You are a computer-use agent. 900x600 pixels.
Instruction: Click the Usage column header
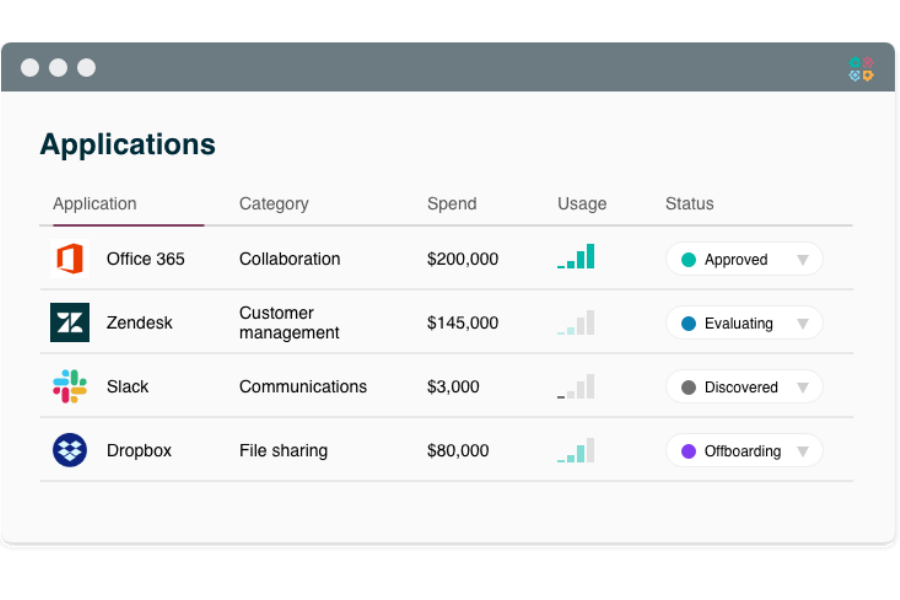[x=582, y=204]
